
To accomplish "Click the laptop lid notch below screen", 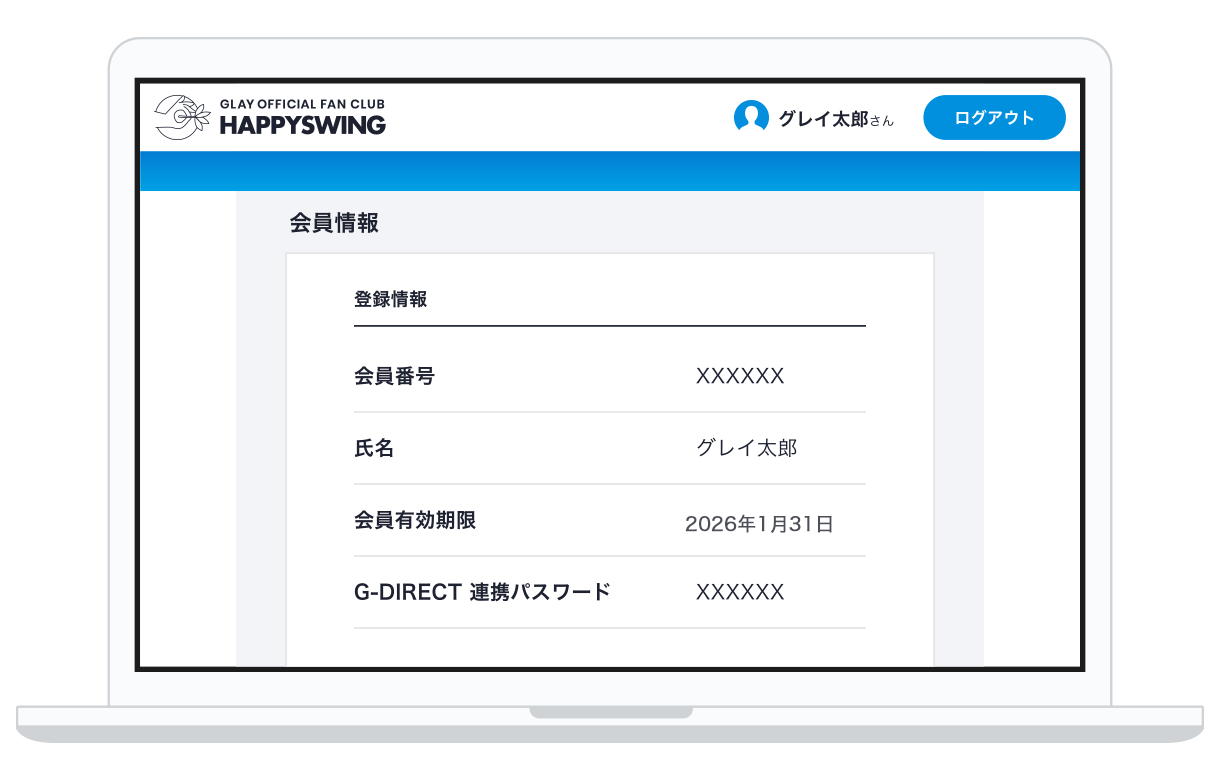I will (610, 713).
